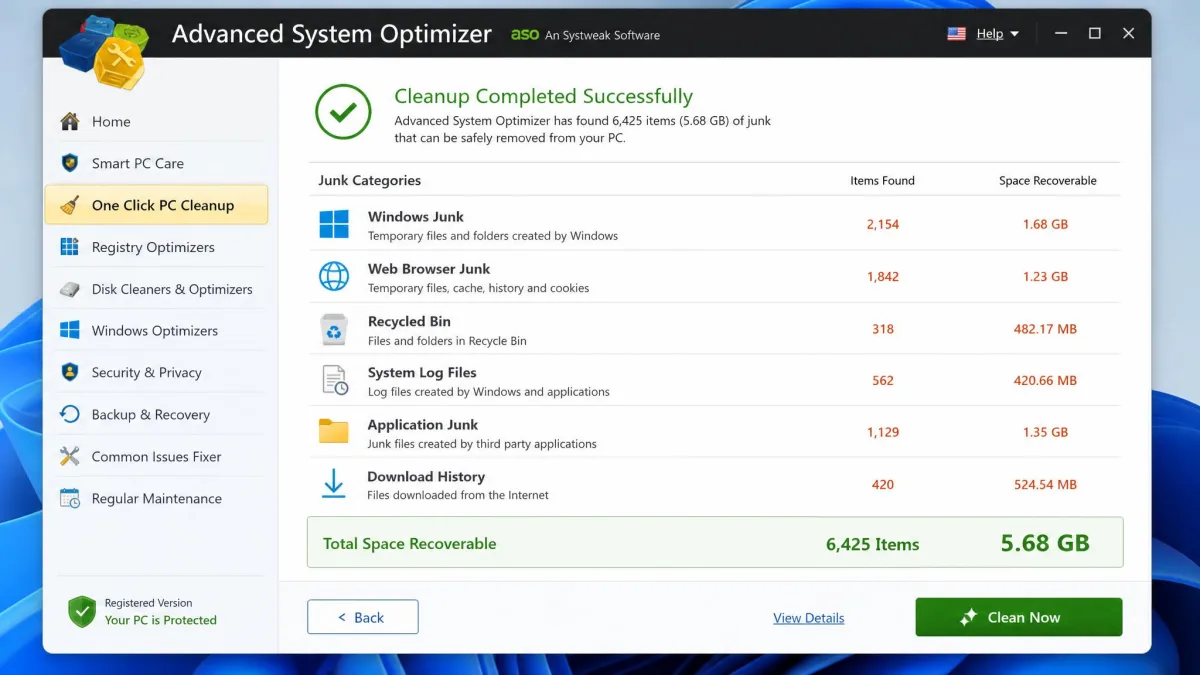
Task: Open Security & Privacy section
Action: (147, 373)
